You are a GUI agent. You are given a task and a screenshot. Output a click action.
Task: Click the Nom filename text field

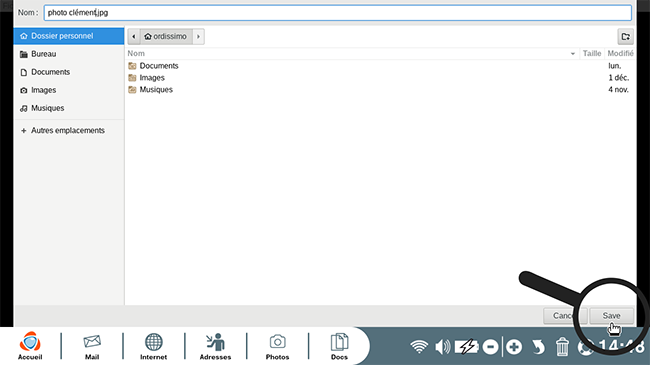click(x=337, y=12)
